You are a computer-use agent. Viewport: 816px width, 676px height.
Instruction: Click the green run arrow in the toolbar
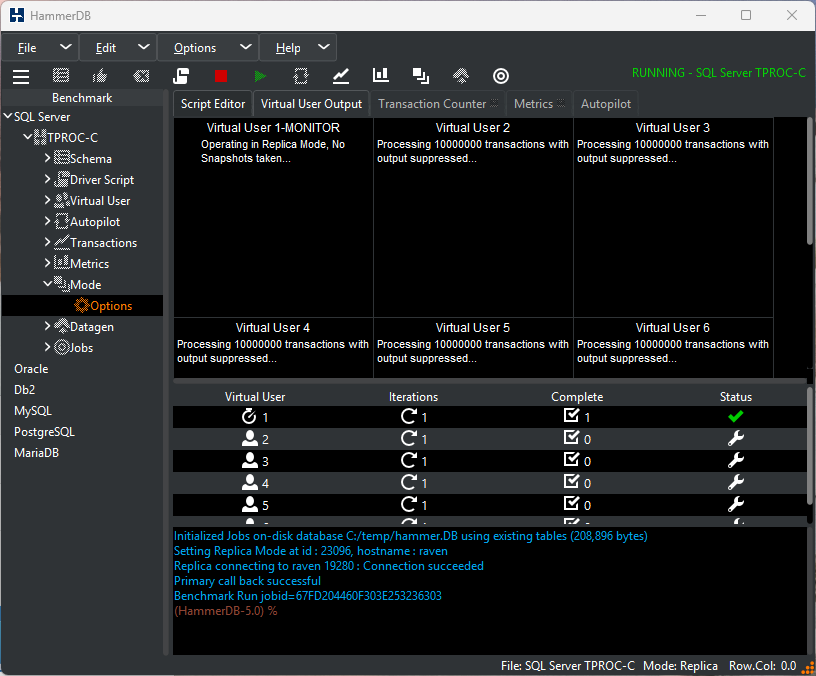[x=260, y=76]
